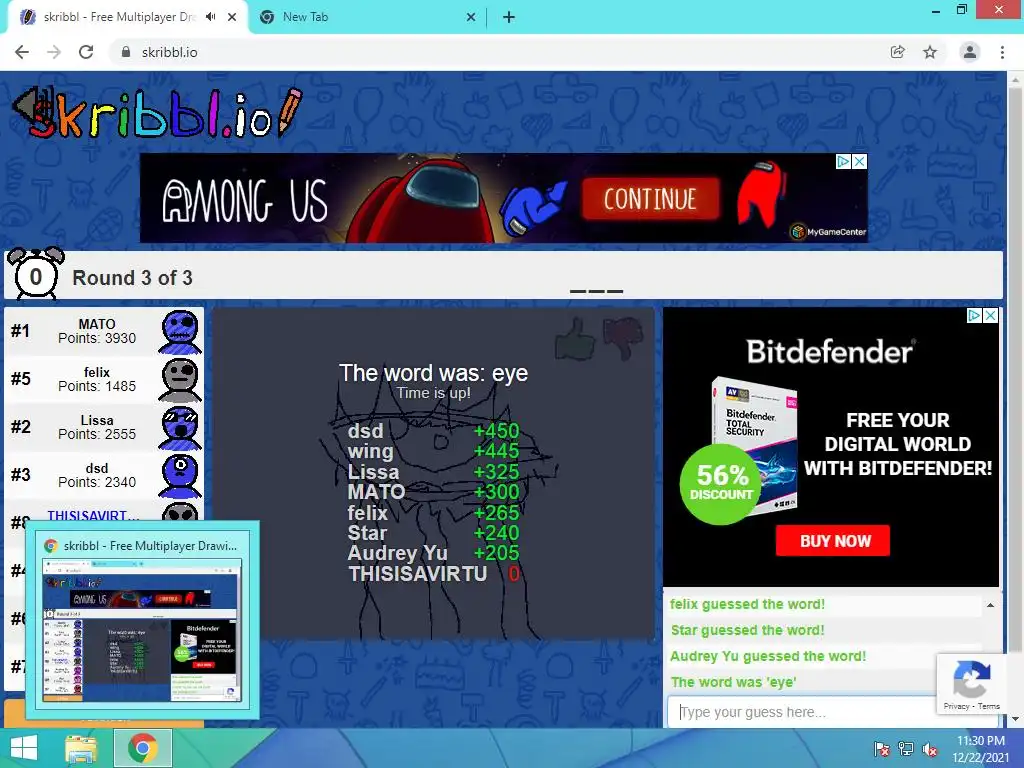Image resolution: width=1024 pixels, height=768 pixels.
Task: Open File Explorer from the taskbar
Action: 81,748
